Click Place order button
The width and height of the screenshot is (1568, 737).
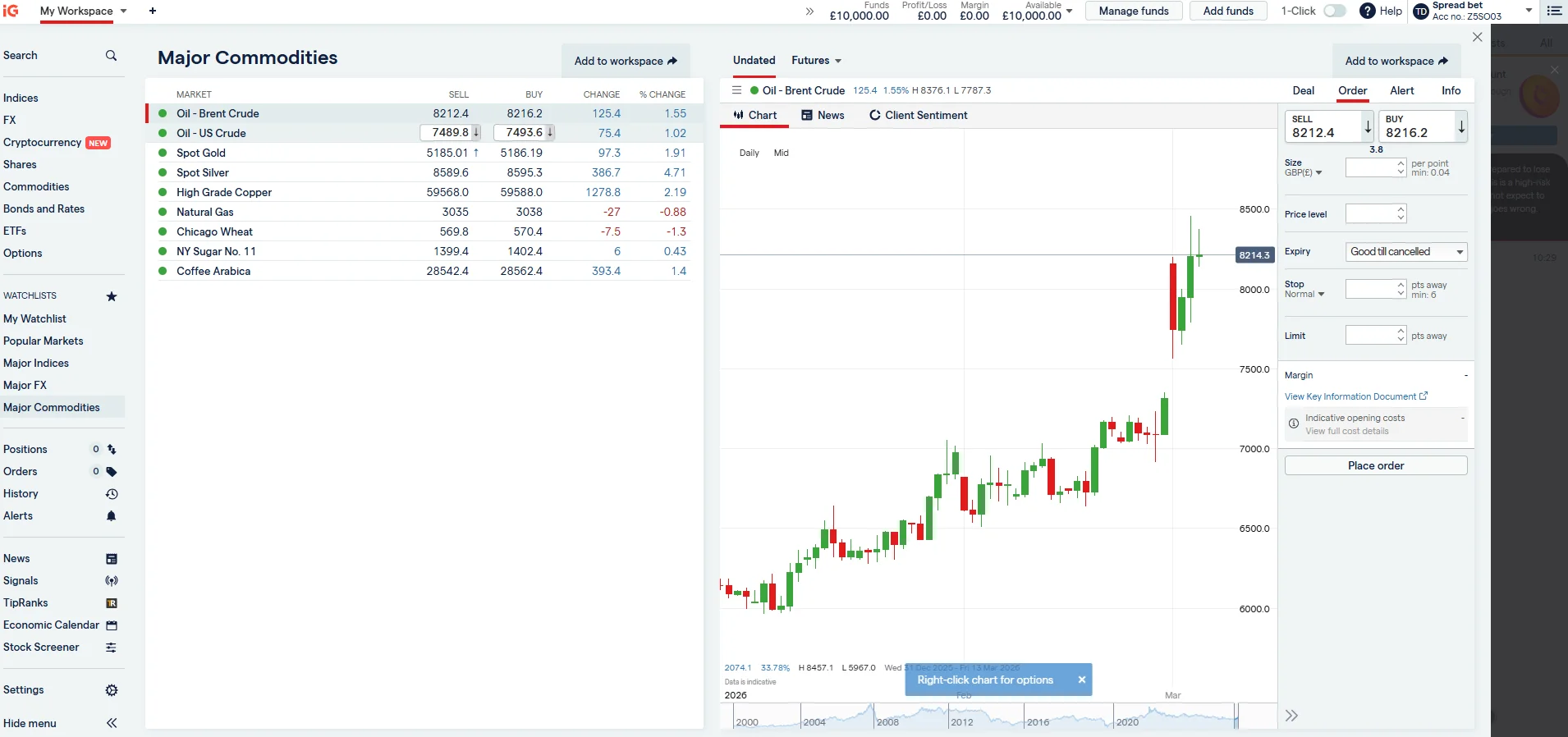(x=1376, y=465)
